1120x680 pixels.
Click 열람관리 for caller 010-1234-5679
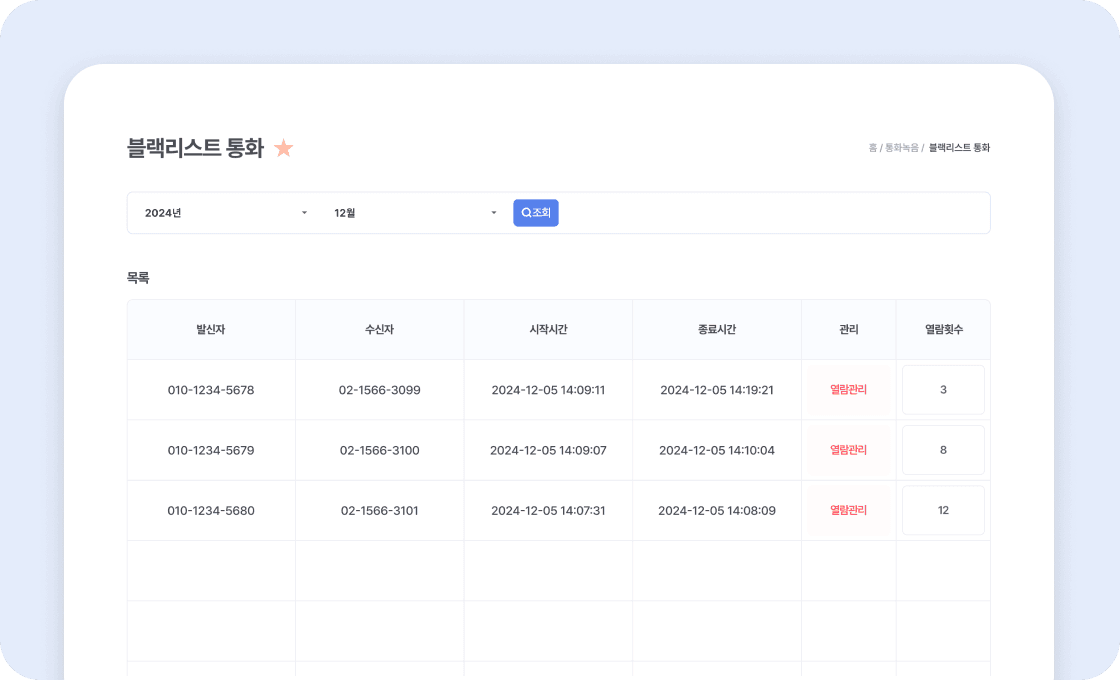pyautogui.click(x=848, y=450)
